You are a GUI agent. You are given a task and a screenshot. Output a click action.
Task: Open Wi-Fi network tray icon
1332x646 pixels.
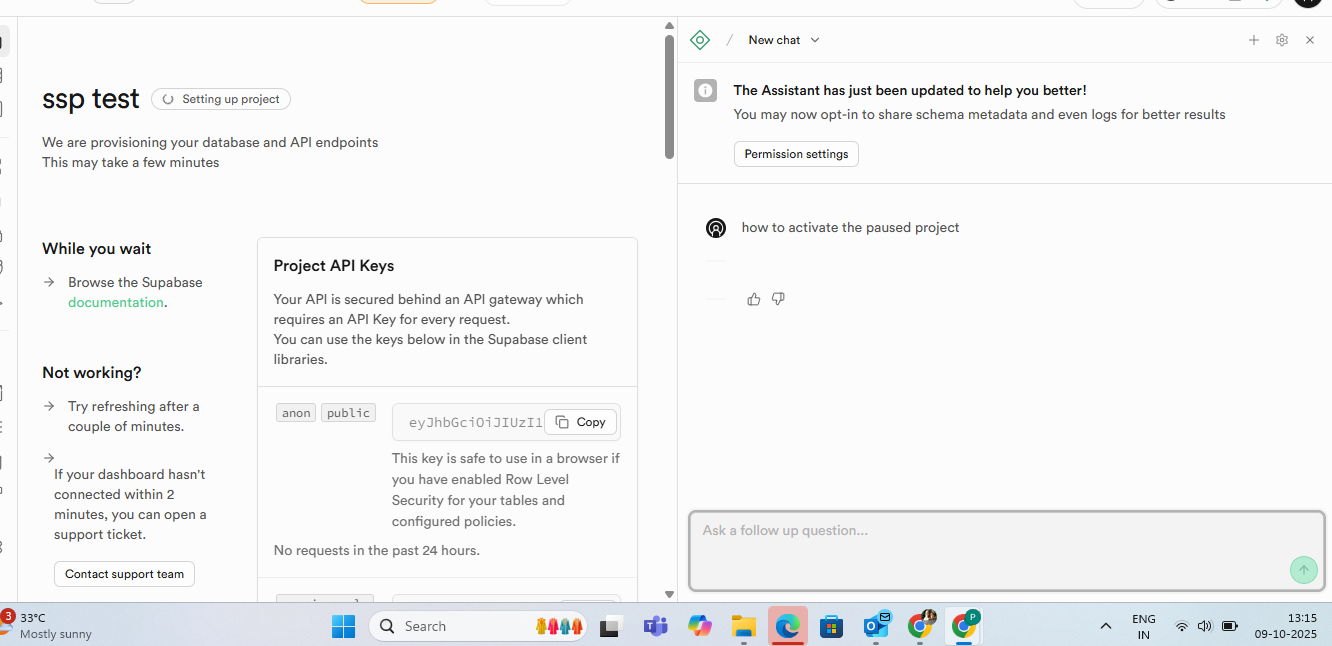click(1182, 627)
